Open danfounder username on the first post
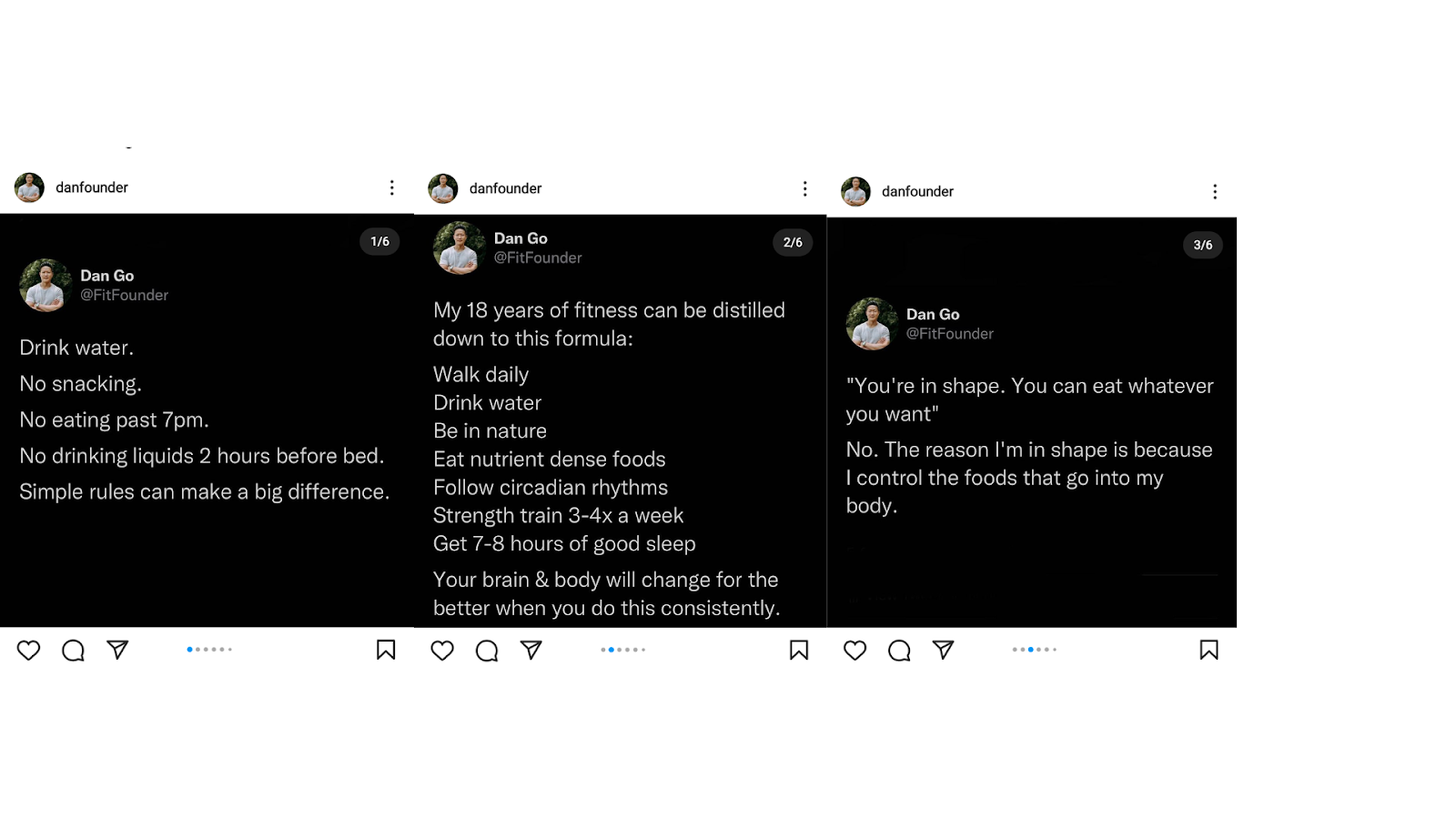Image resolution: width=1456 pixels, height=819 pixels. [x=92, y=187]
